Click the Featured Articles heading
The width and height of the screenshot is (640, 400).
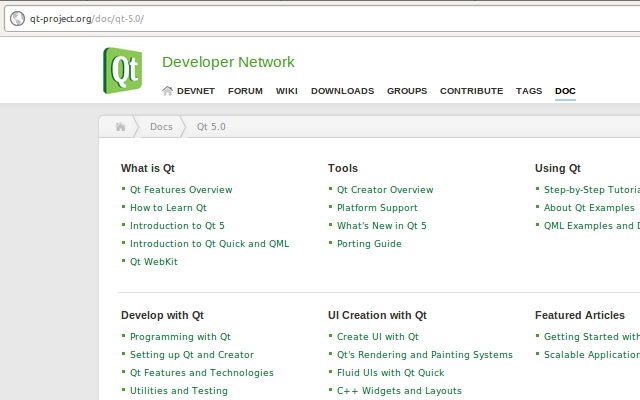click(580, 315)
